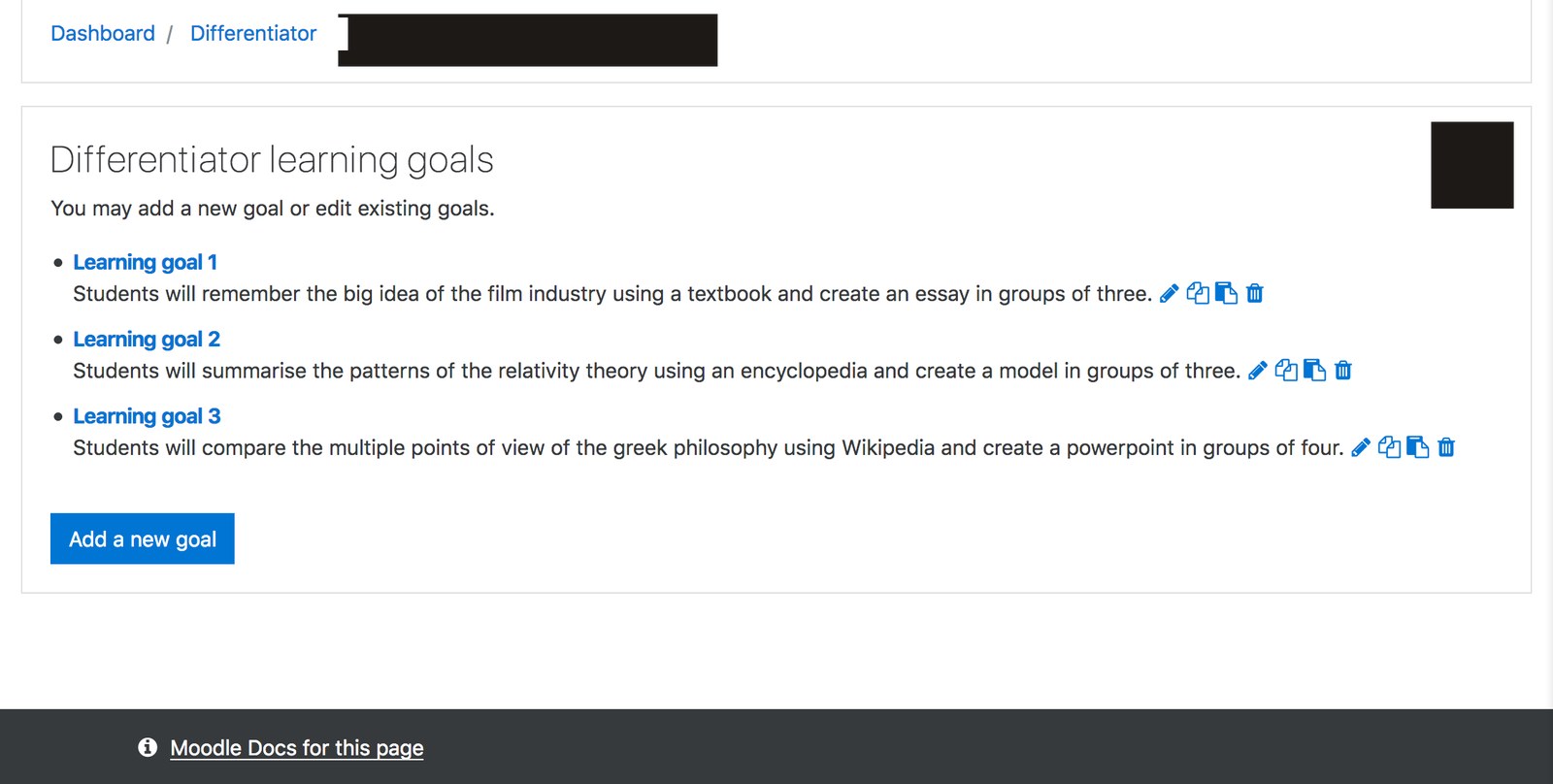This screenshot has width=1553, height=784.
Task: Go to Dashboard in breadcrumb
Action: (x=103, y=33)
